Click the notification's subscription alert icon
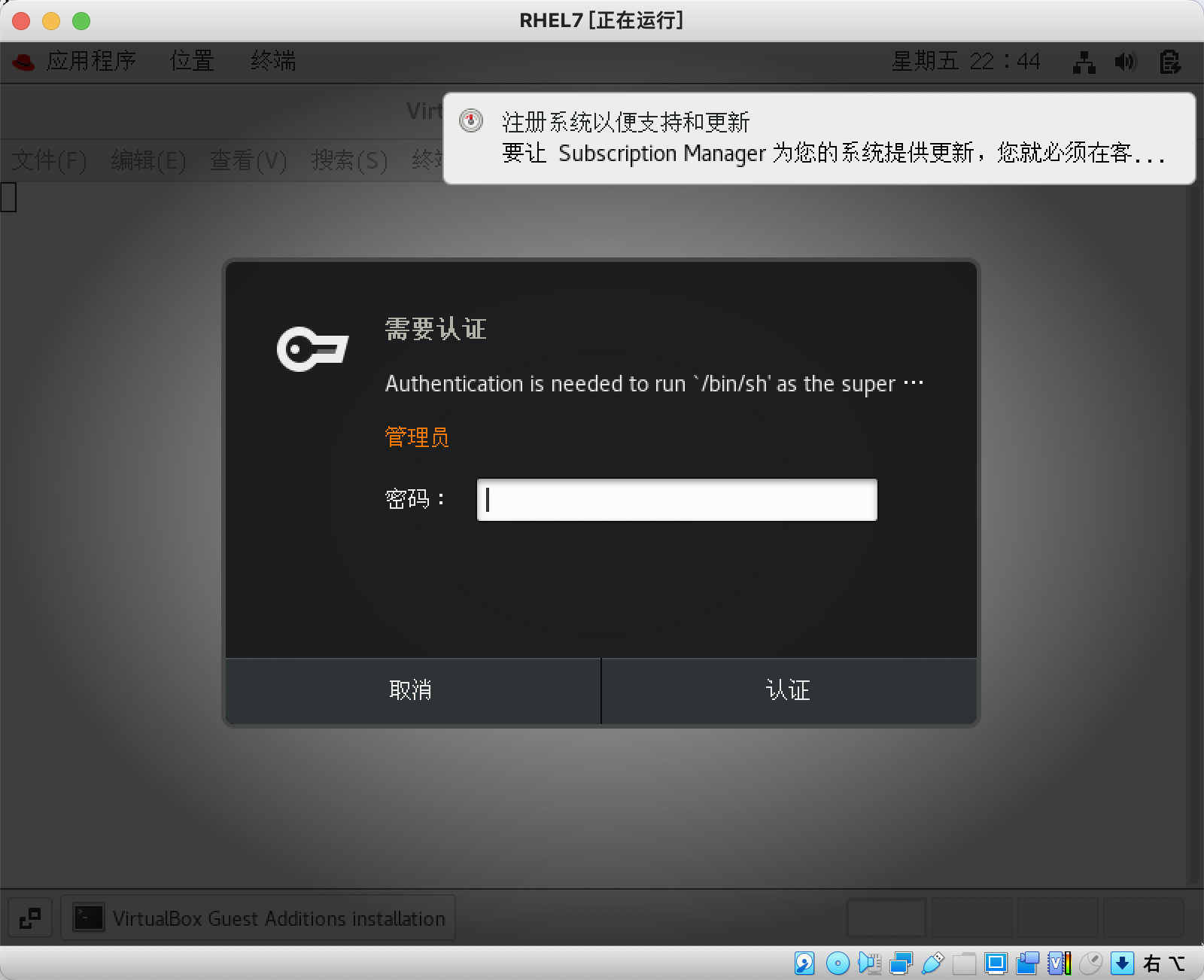The width and height of the screenshot is (1204, 980). point(471,120)
